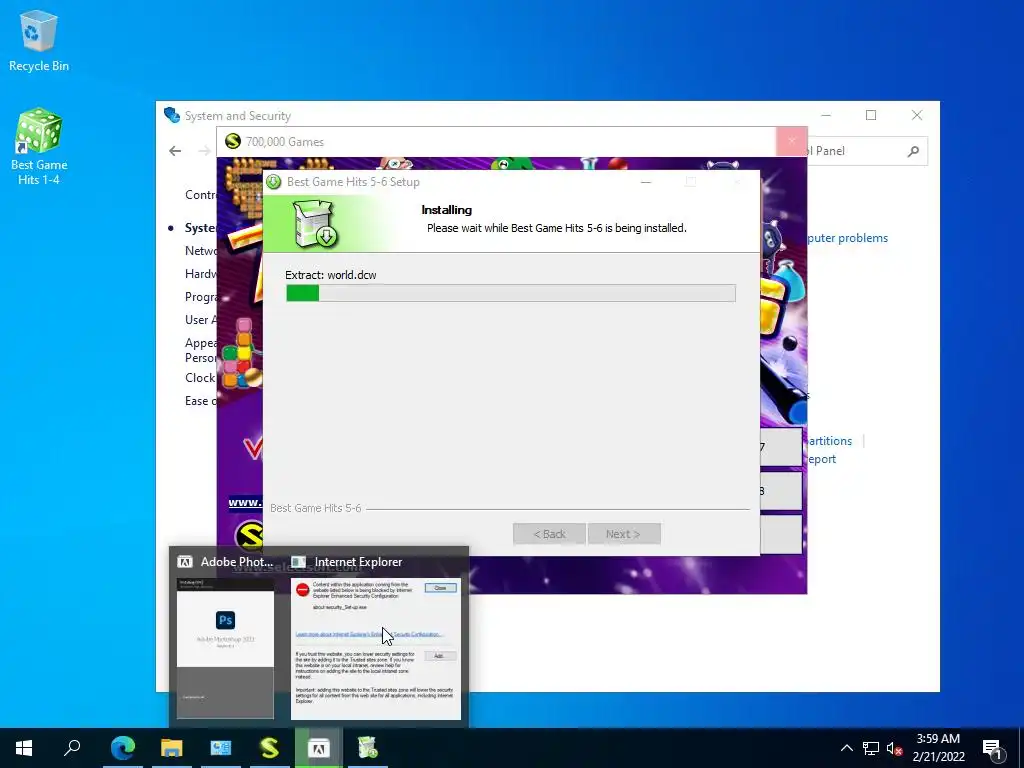The height and width of the screenshot is (768, 1024).
Task: Minimize the Best Game Hits 5-6 Setup window
Action: click(x=646, y=182)
